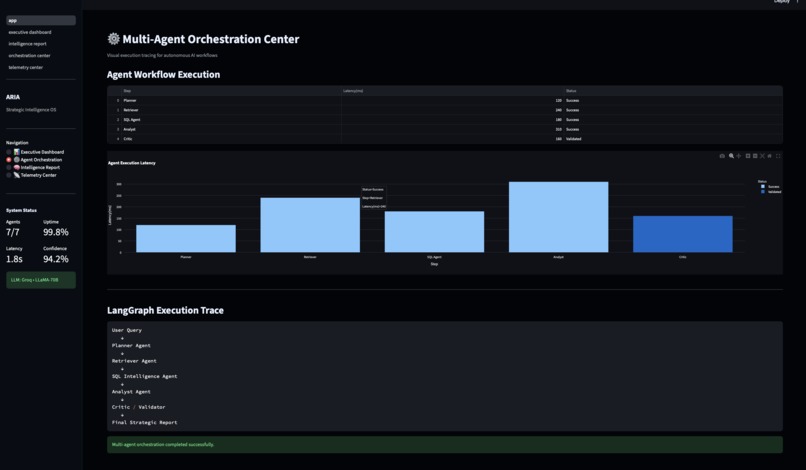Select Telemetry Center radio button

point(9,175)
